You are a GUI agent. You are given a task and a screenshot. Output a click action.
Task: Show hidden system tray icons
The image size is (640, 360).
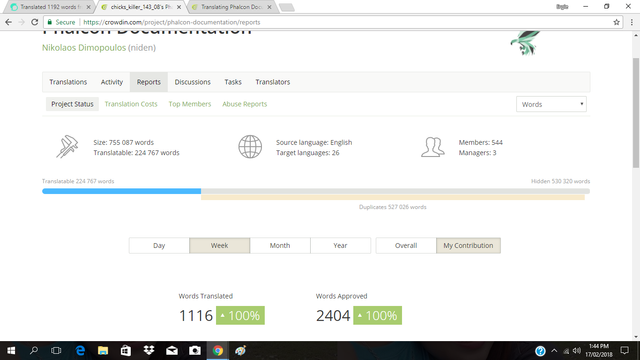[x=554, y=351]
